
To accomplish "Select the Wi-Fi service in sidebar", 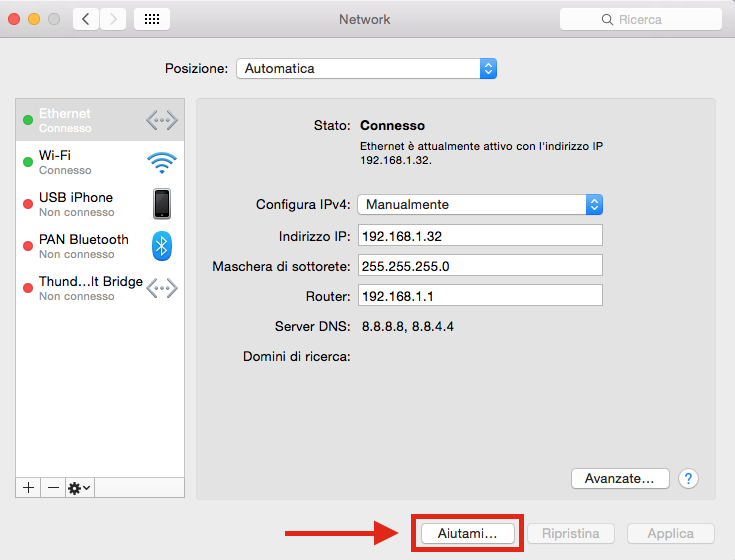I will (100, 162).
